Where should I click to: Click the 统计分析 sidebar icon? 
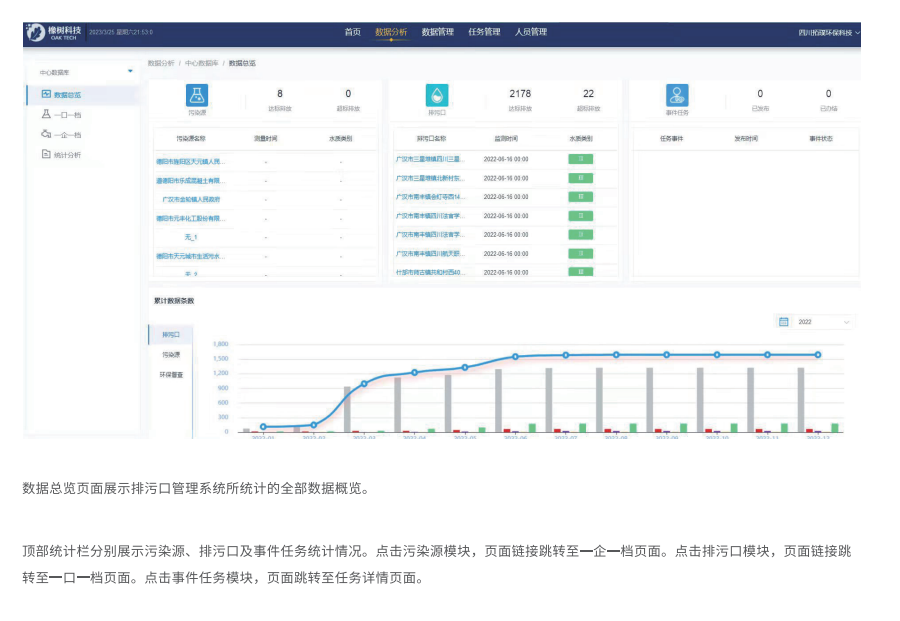coord(46,154)
